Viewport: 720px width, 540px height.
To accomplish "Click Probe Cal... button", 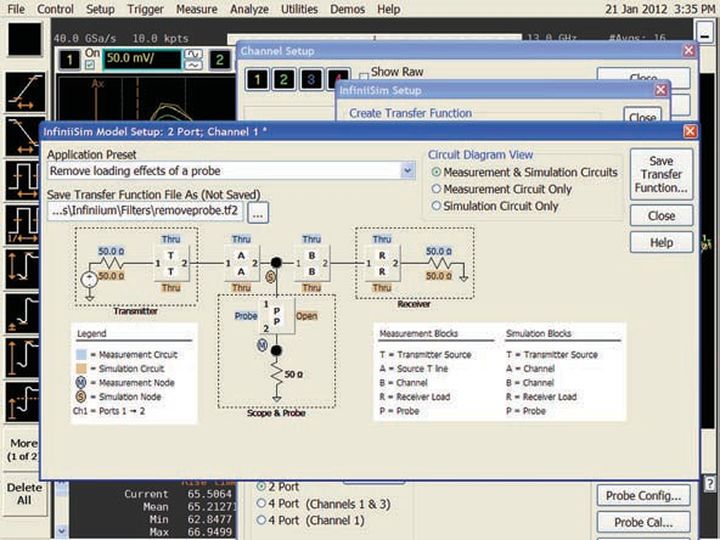I will pyautogui.click(x=643, y=523).
